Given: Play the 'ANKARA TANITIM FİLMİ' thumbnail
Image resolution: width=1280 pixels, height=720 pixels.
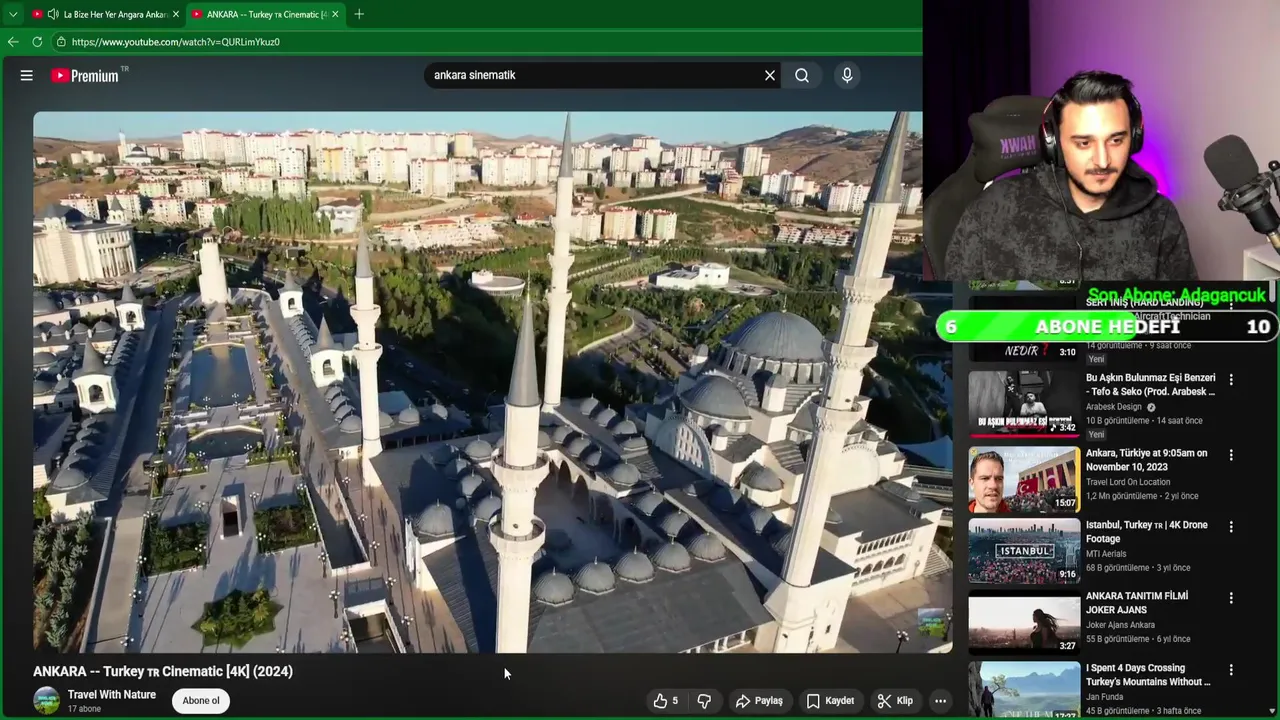Looking at the screenshot, I should (x=1024, y=622).
